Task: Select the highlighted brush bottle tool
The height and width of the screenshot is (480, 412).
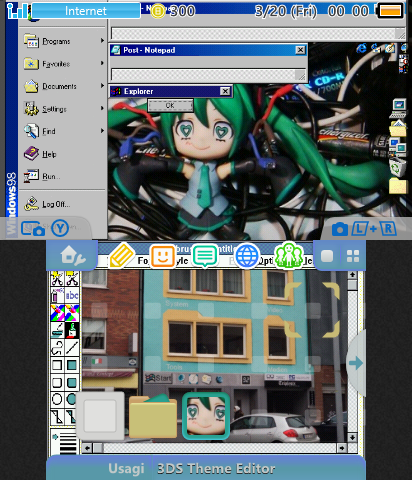Action: pyautogui.click(x=72, y=330)
